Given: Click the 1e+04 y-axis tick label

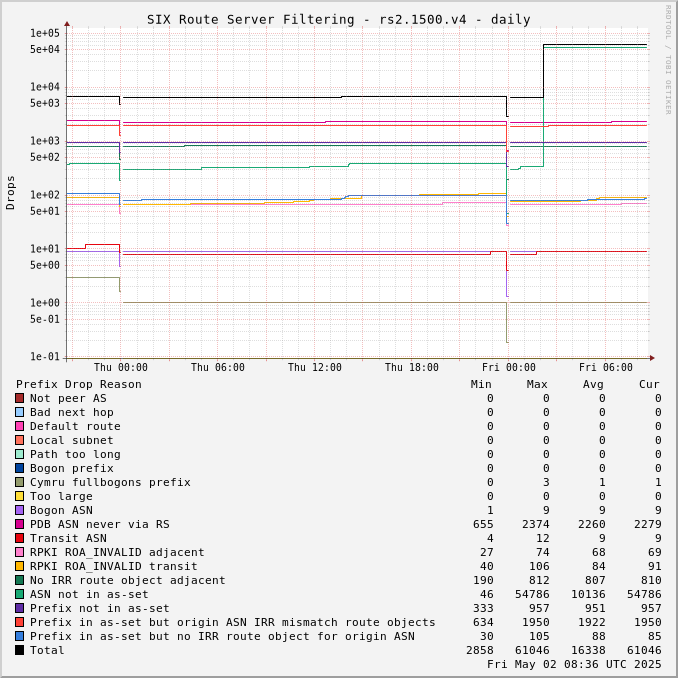Looking at the screenshot, I should point(45,87).
